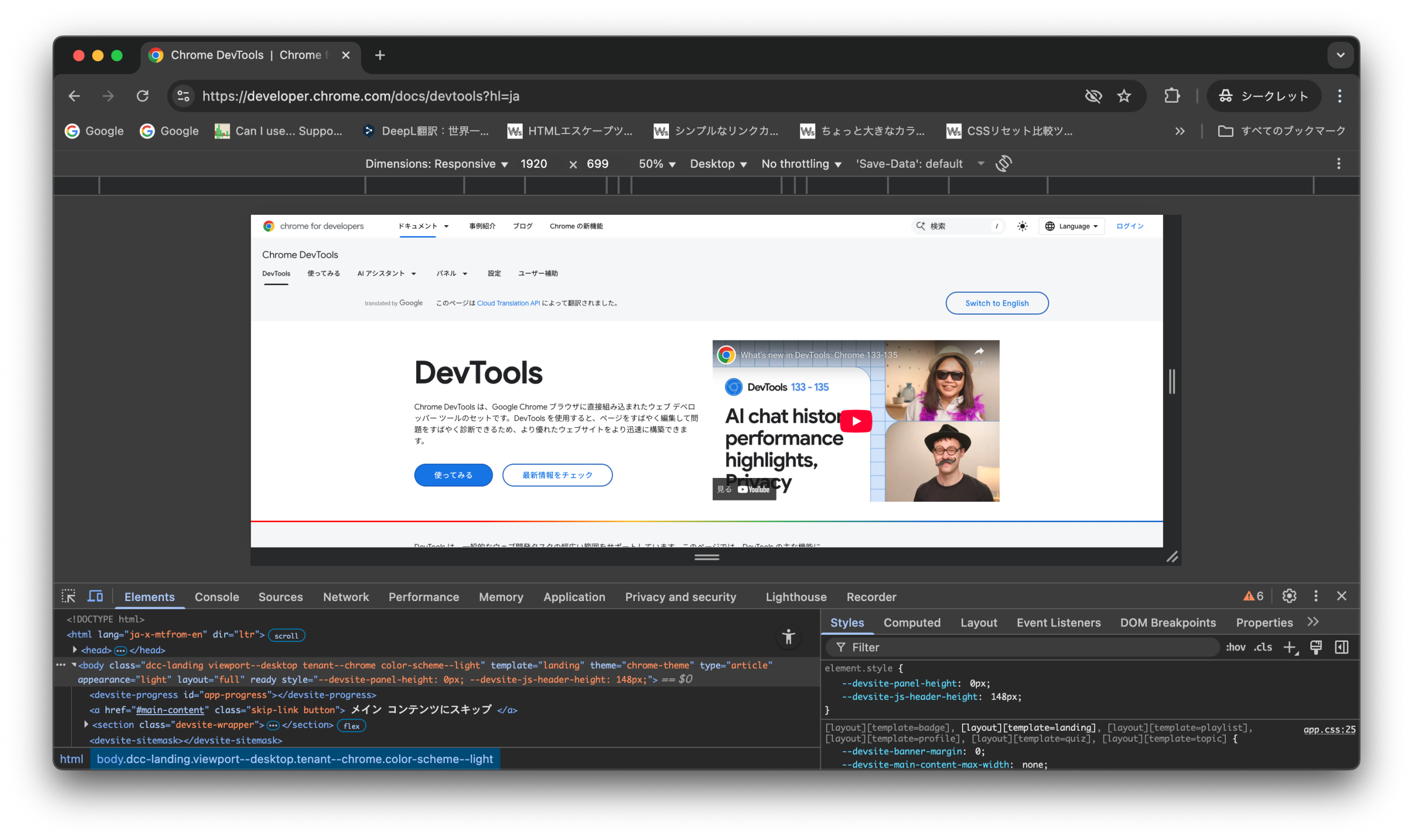Add new style rule plus icon

(1290, 647)
